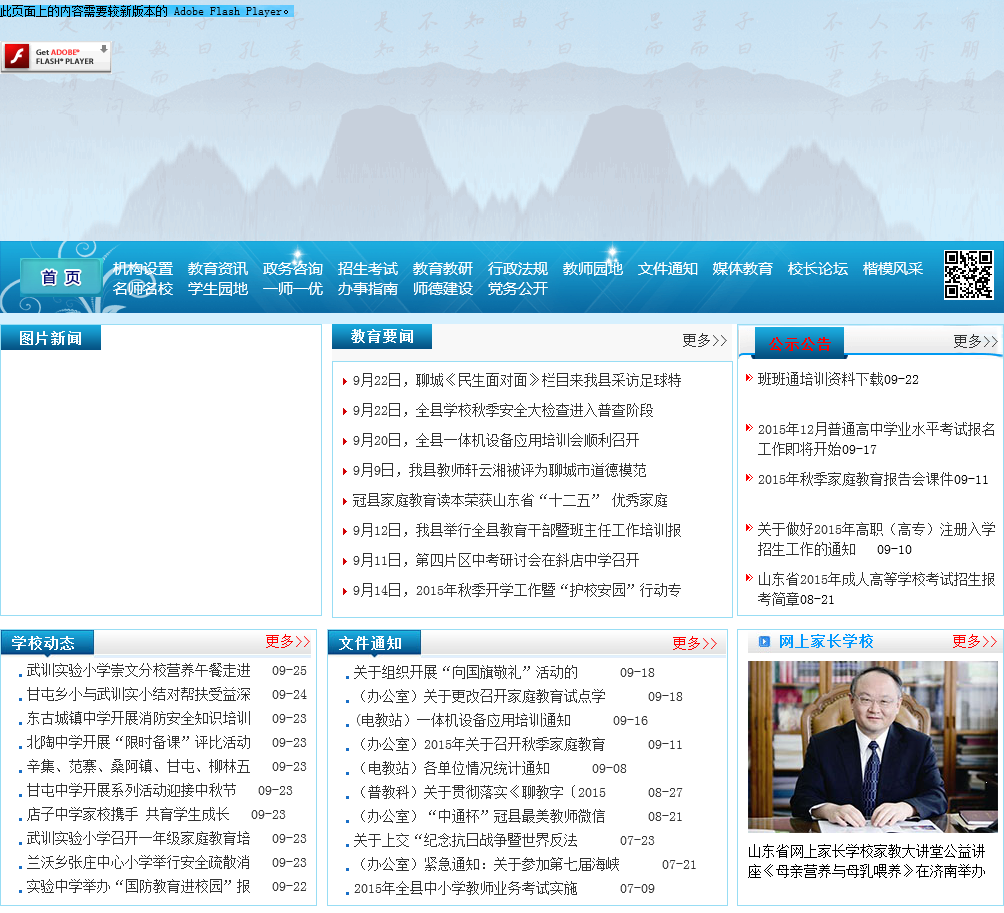
Task: Open news 2015年秋季开学工作暨护校安园
Action: pyautogui.click(x=517, y=590)
